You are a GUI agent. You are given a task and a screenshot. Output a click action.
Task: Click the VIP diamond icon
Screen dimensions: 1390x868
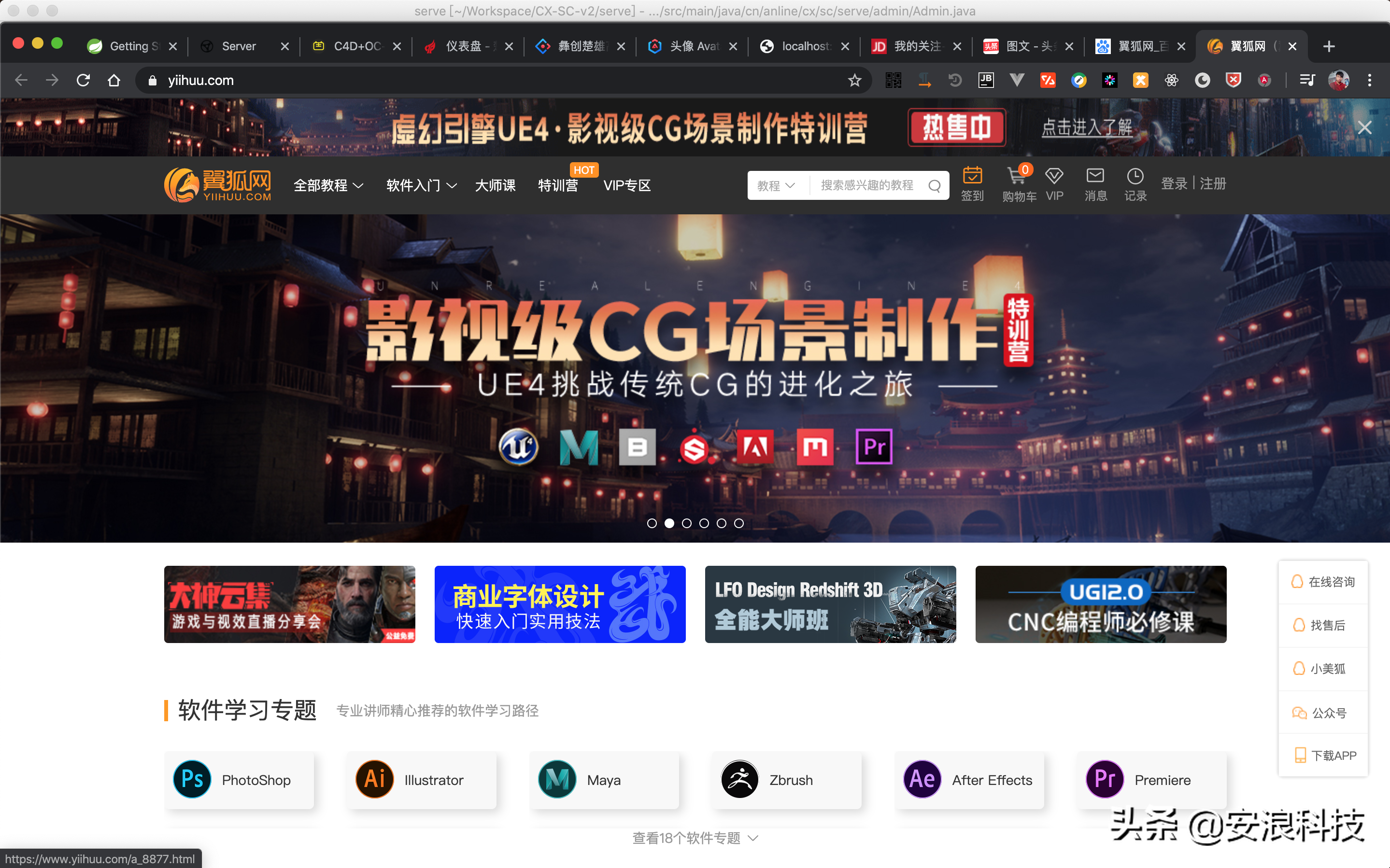coord(1054,176)
